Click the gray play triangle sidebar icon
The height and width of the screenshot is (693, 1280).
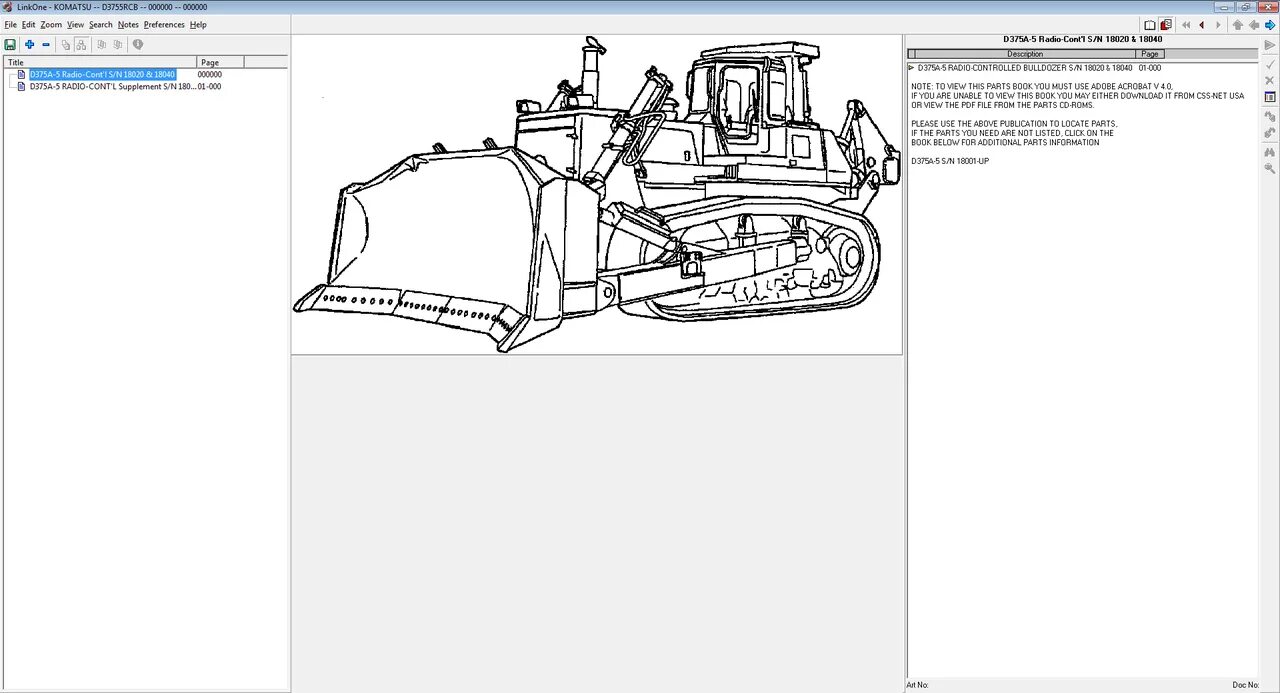pyautogui.click(x=1270, y=45)
